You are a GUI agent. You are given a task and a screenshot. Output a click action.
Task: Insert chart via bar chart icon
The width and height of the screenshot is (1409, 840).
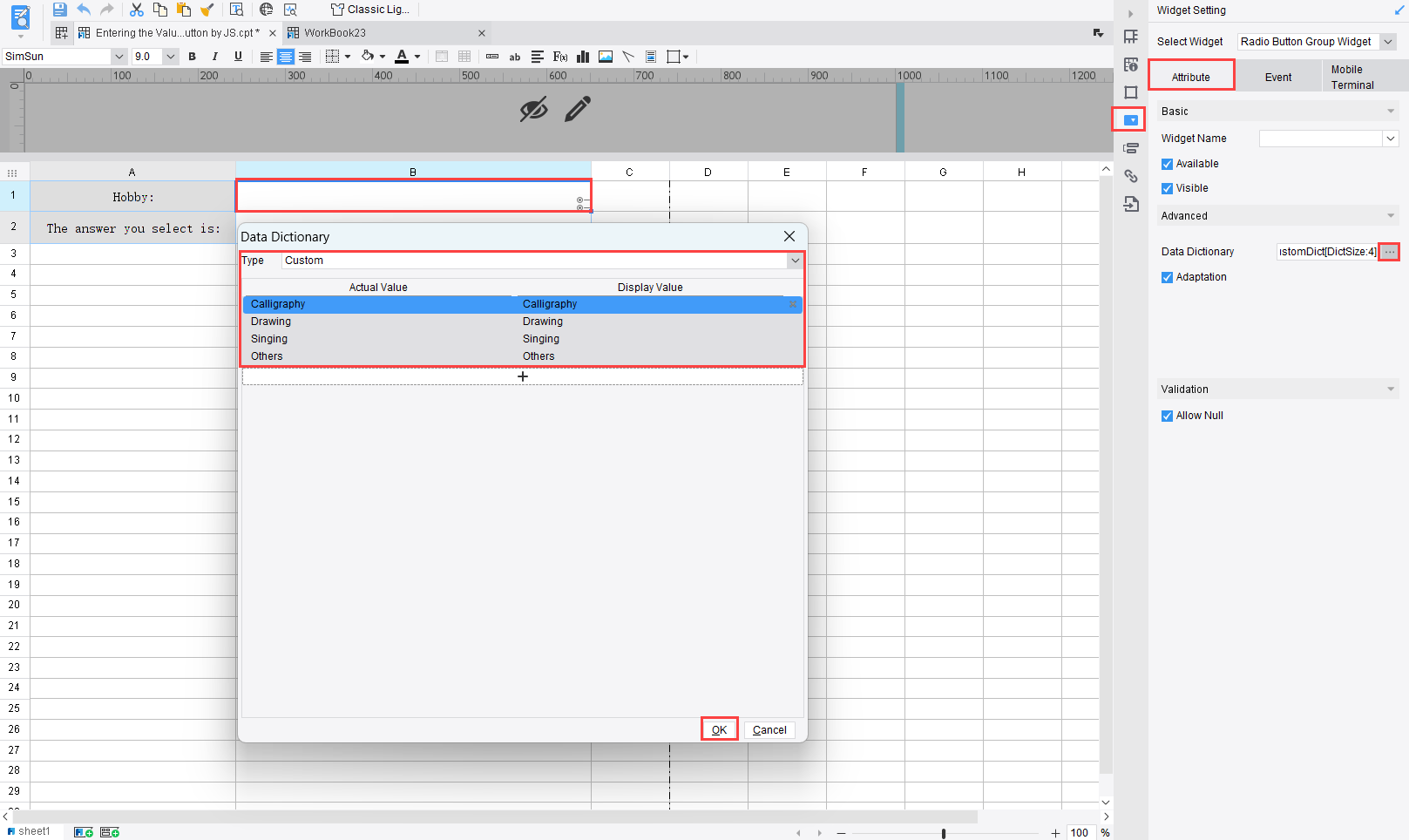coord(583,57)
